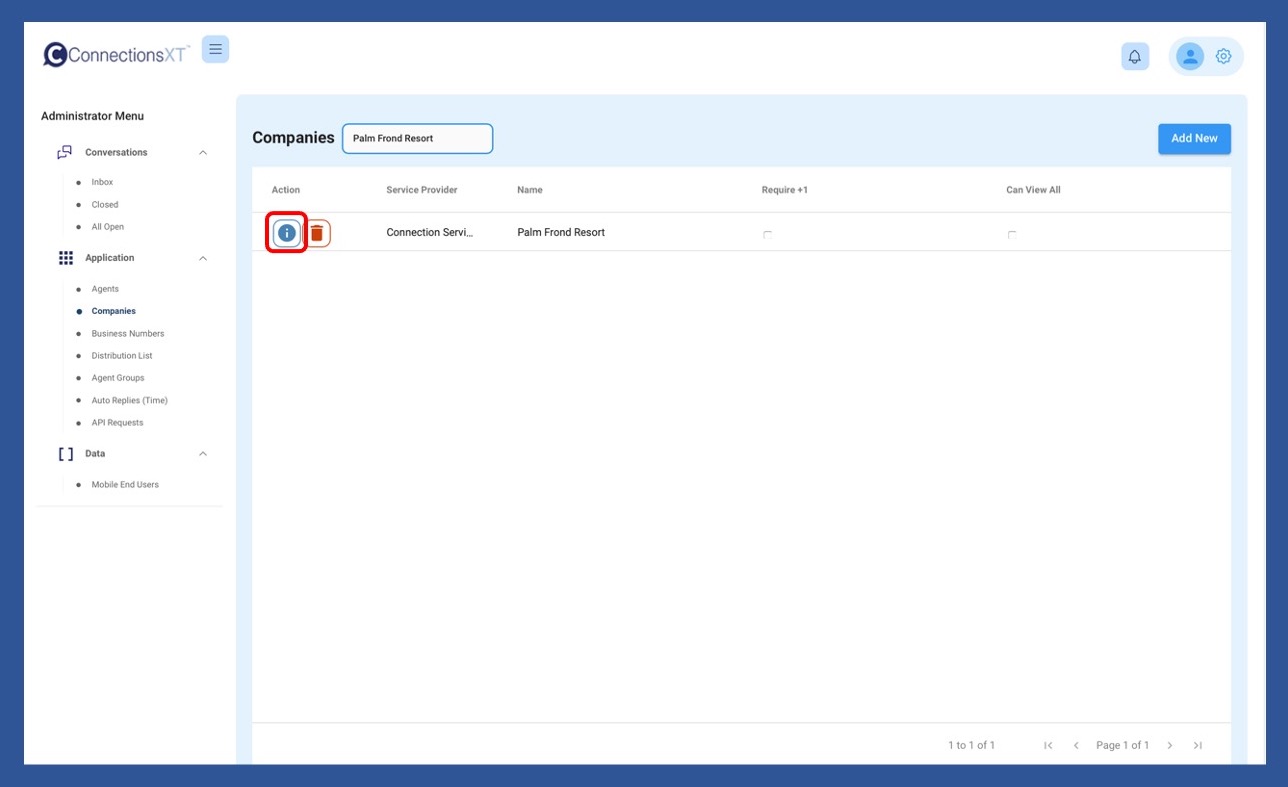Enable Require +1 checkbox for Palm Frond Resort
This screenshot has width=1288, height=787.
click(767, 235)
